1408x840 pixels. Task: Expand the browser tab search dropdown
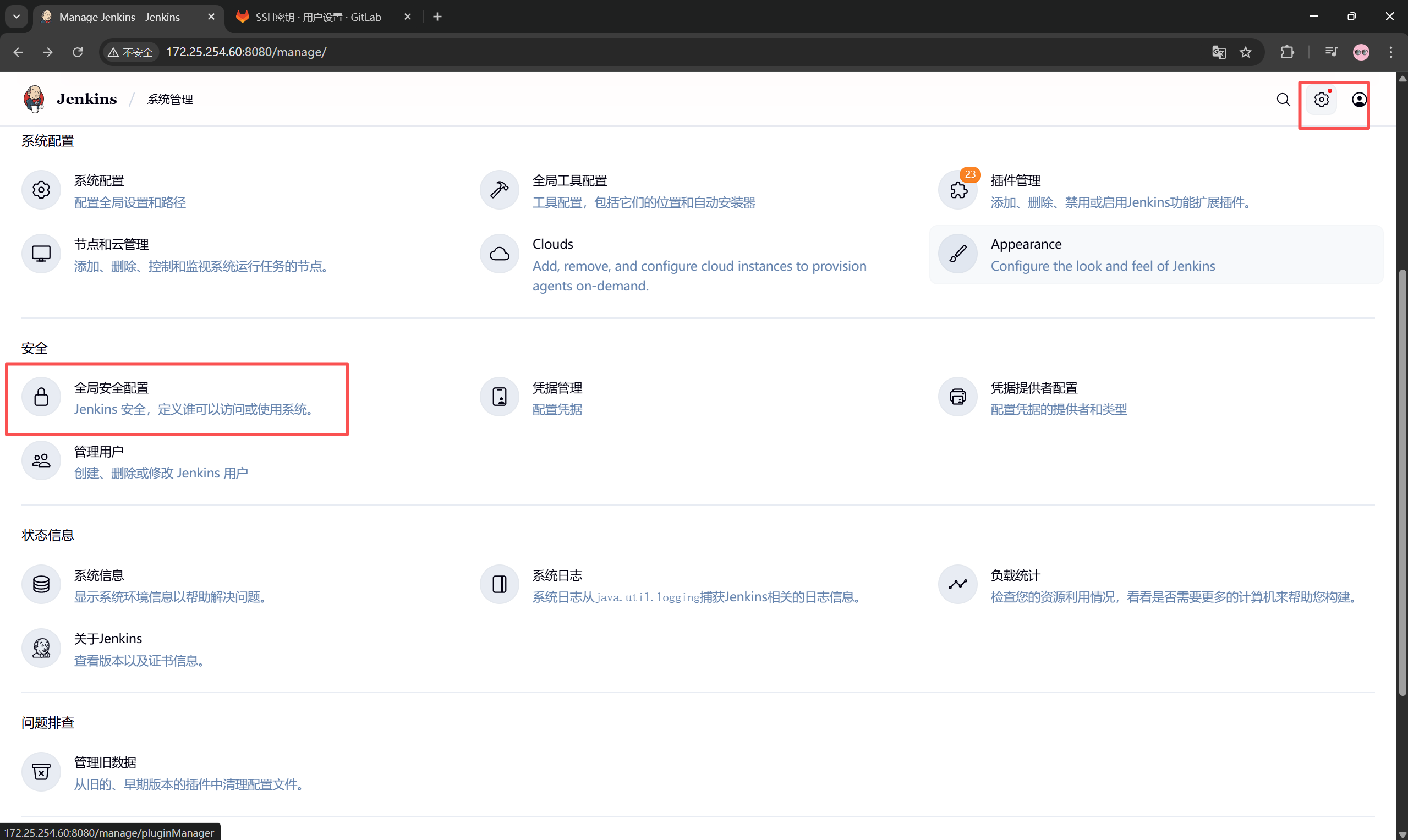17,17
